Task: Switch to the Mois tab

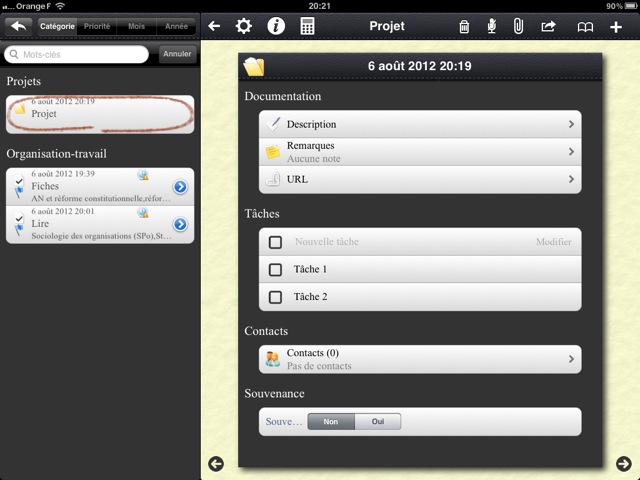Action: pos(136,27)
